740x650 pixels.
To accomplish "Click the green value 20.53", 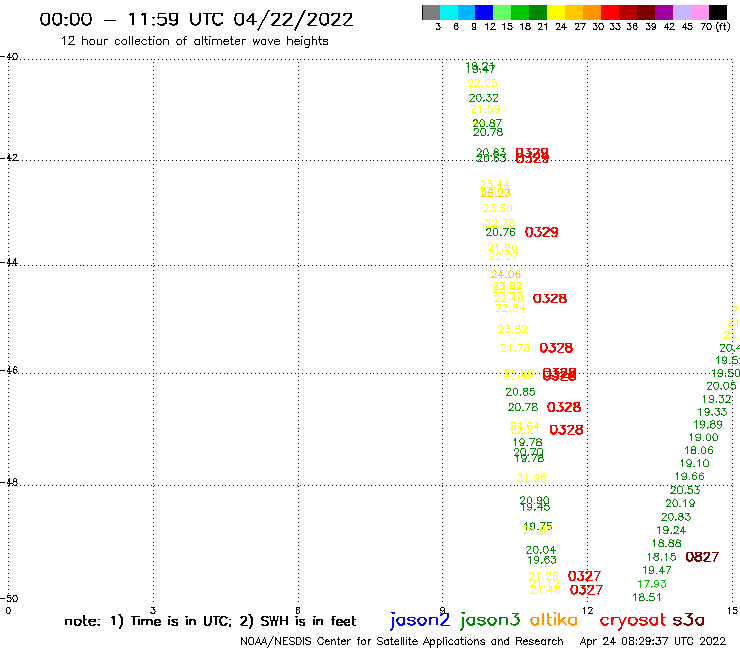I will (685, 490).
